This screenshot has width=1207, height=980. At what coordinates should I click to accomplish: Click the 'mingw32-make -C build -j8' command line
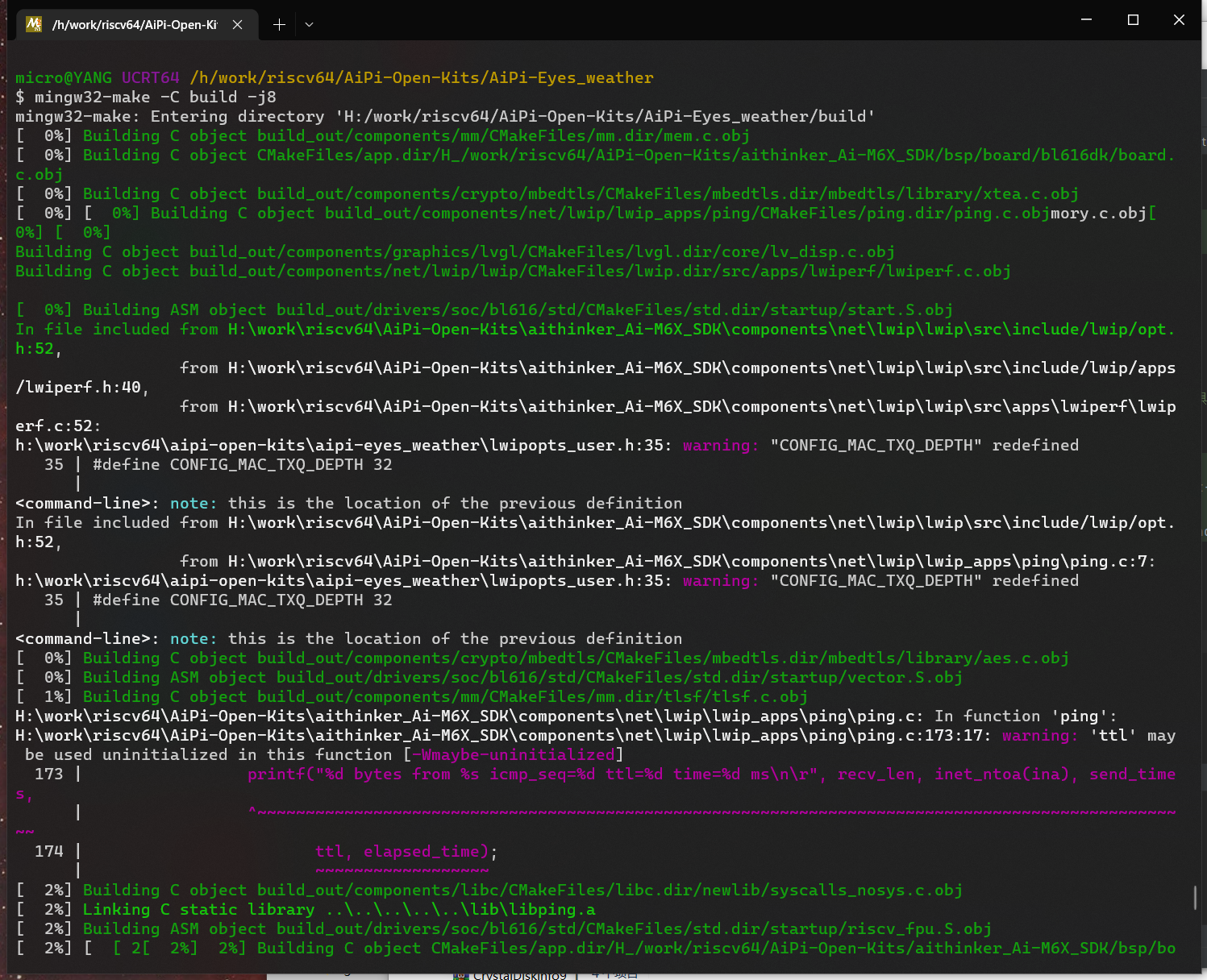tap(146, 98)
